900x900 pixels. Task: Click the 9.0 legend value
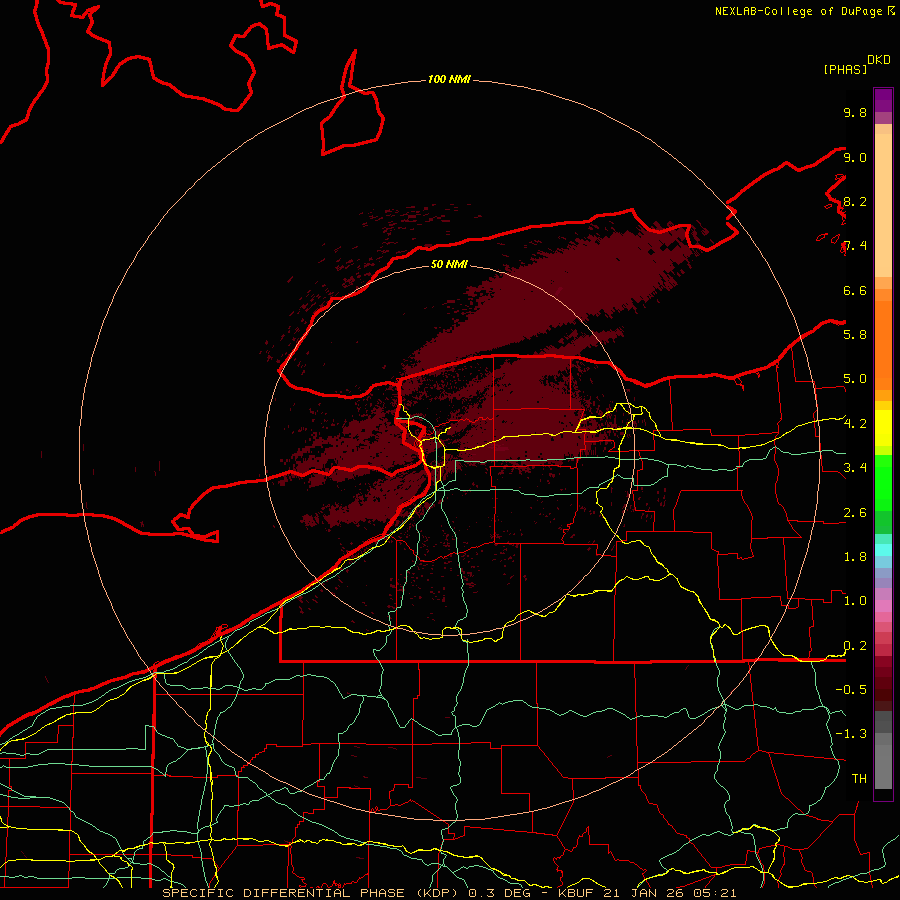click(x=855, y=157)
